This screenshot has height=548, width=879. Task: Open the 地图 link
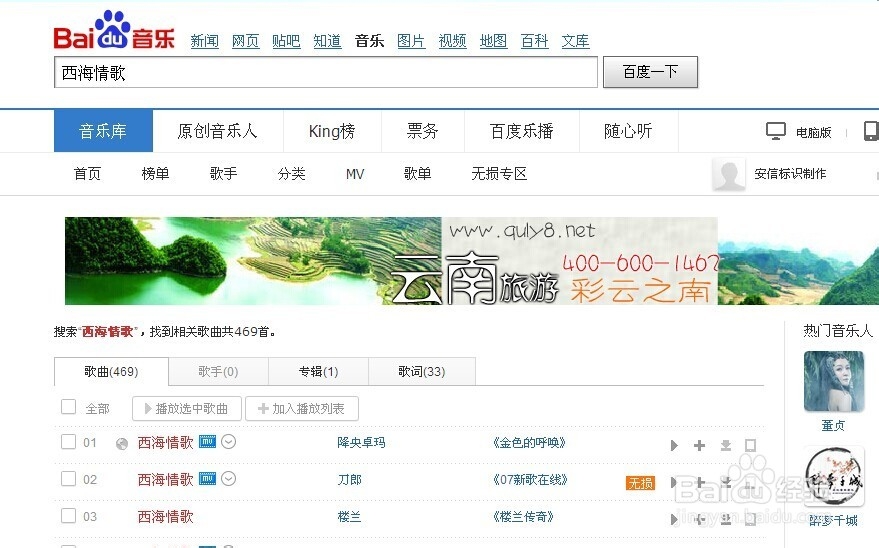tap(493, 41)
